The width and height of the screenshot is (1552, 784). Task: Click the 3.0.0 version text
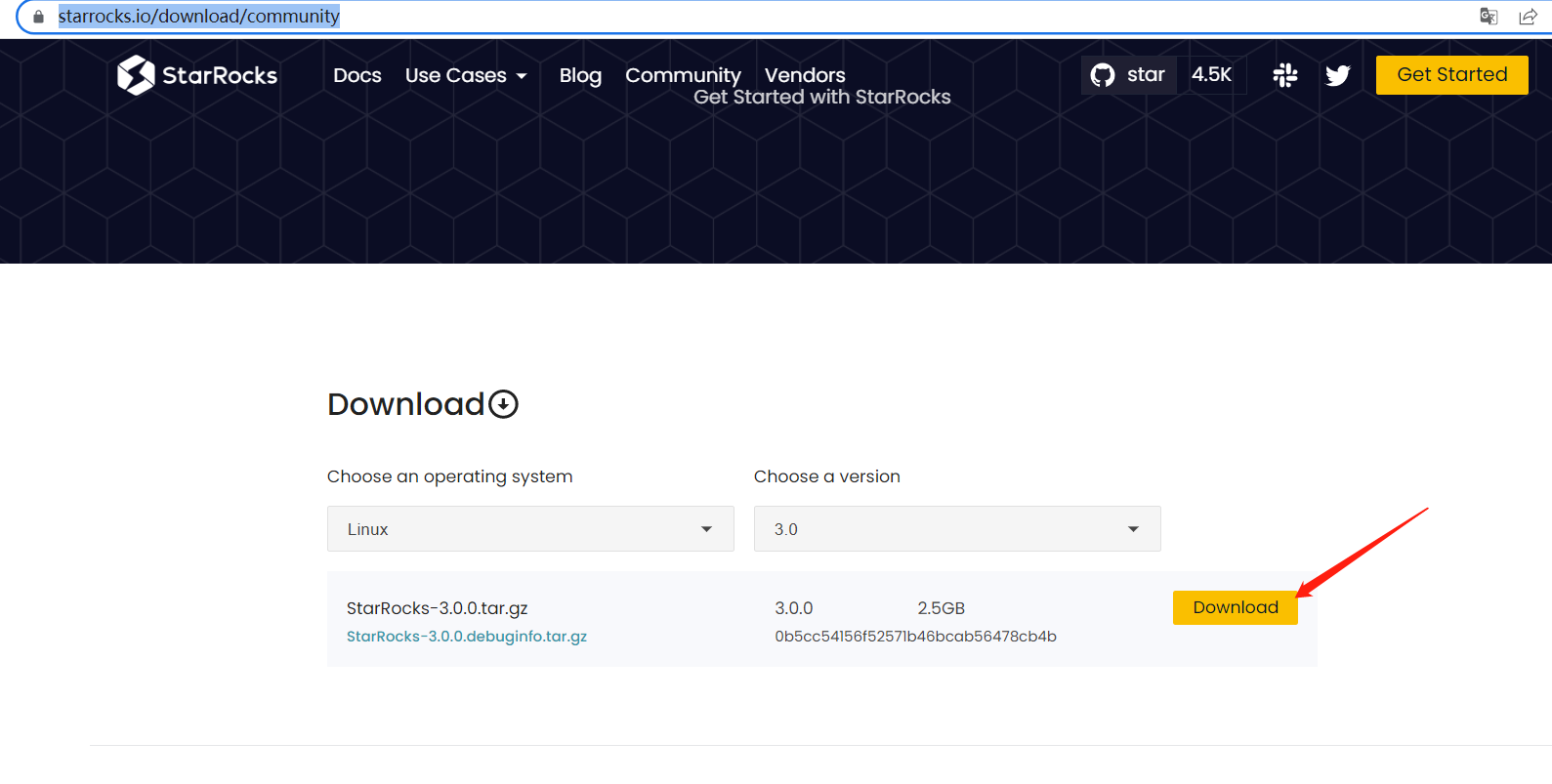coord(793,608)
